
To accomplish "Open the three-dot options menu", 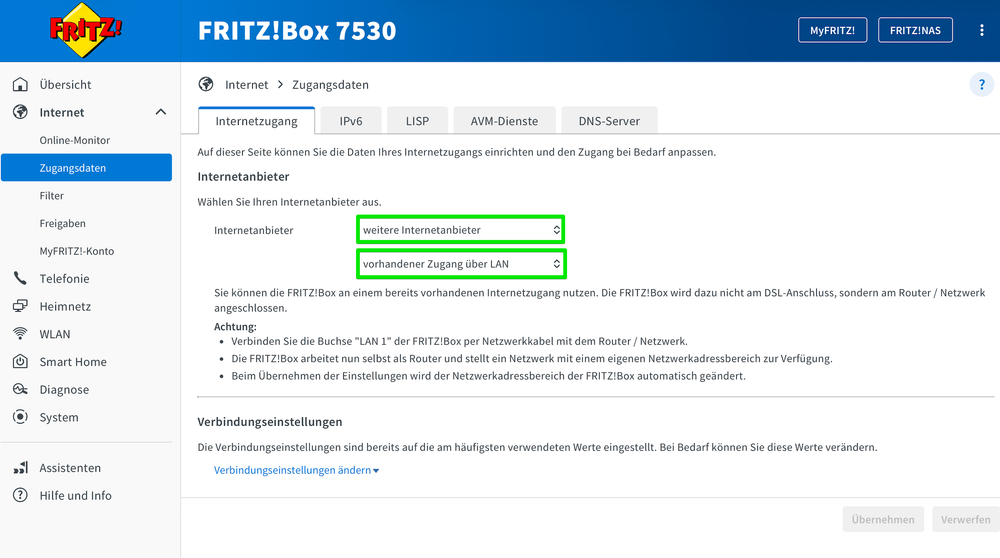I will pos(982,31).
